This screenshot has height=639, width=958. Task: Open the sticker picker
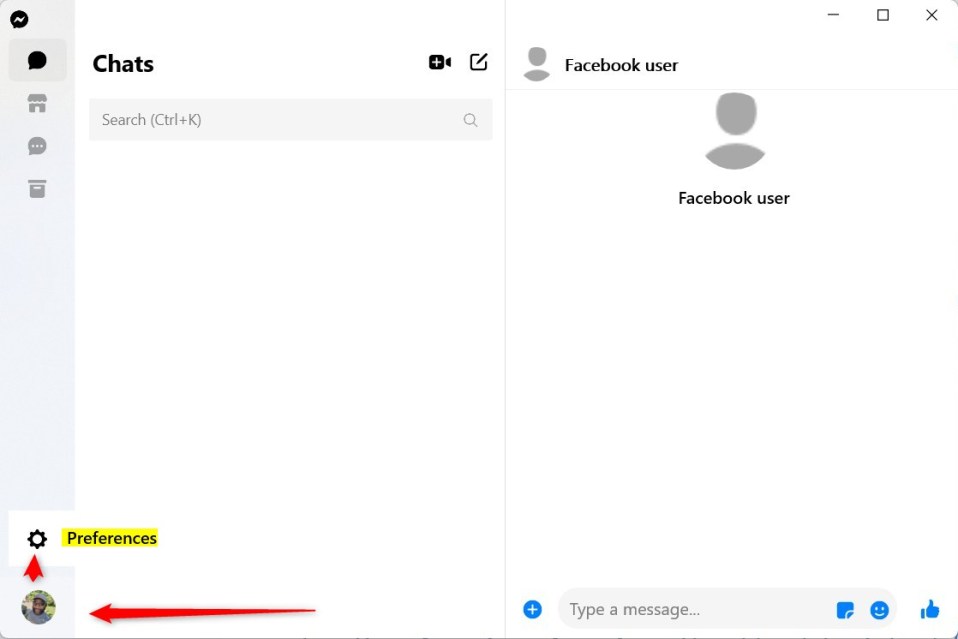pos(845,609)
